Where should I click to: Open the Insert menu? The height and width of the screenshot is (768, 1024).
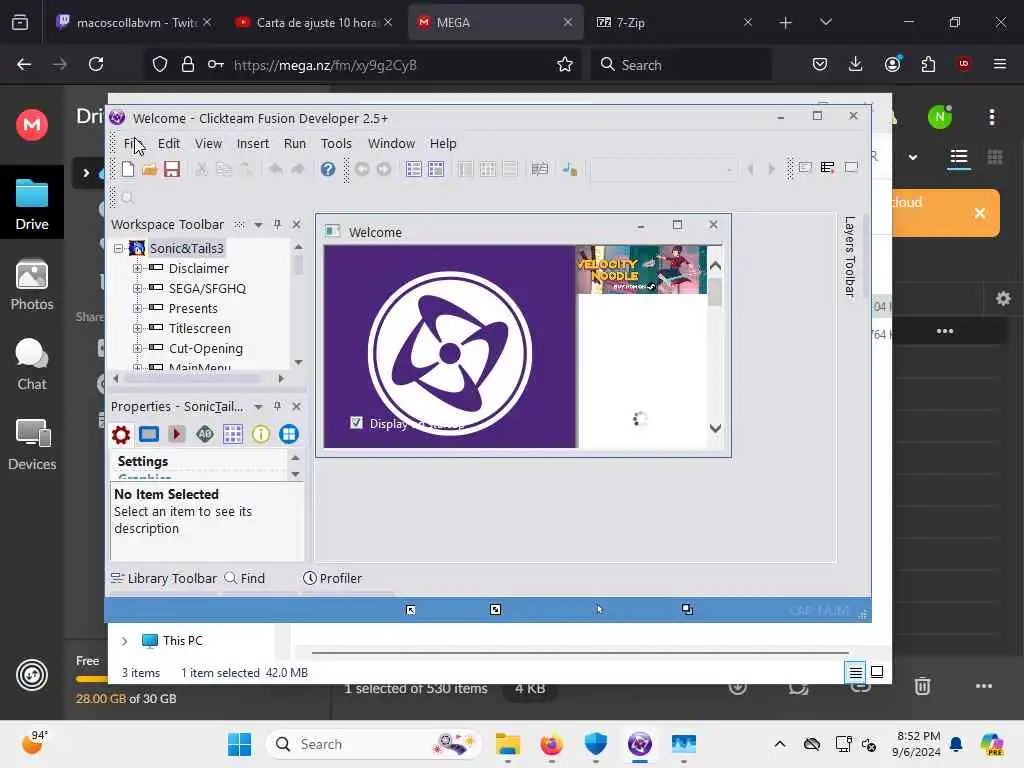(x=253, y=144)
